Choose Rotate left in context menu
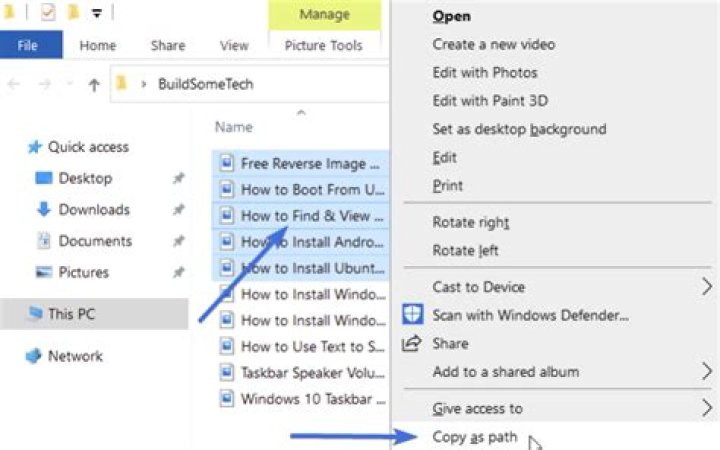The width and height of the screenshot is (720, 450). [x=465, y=251]
